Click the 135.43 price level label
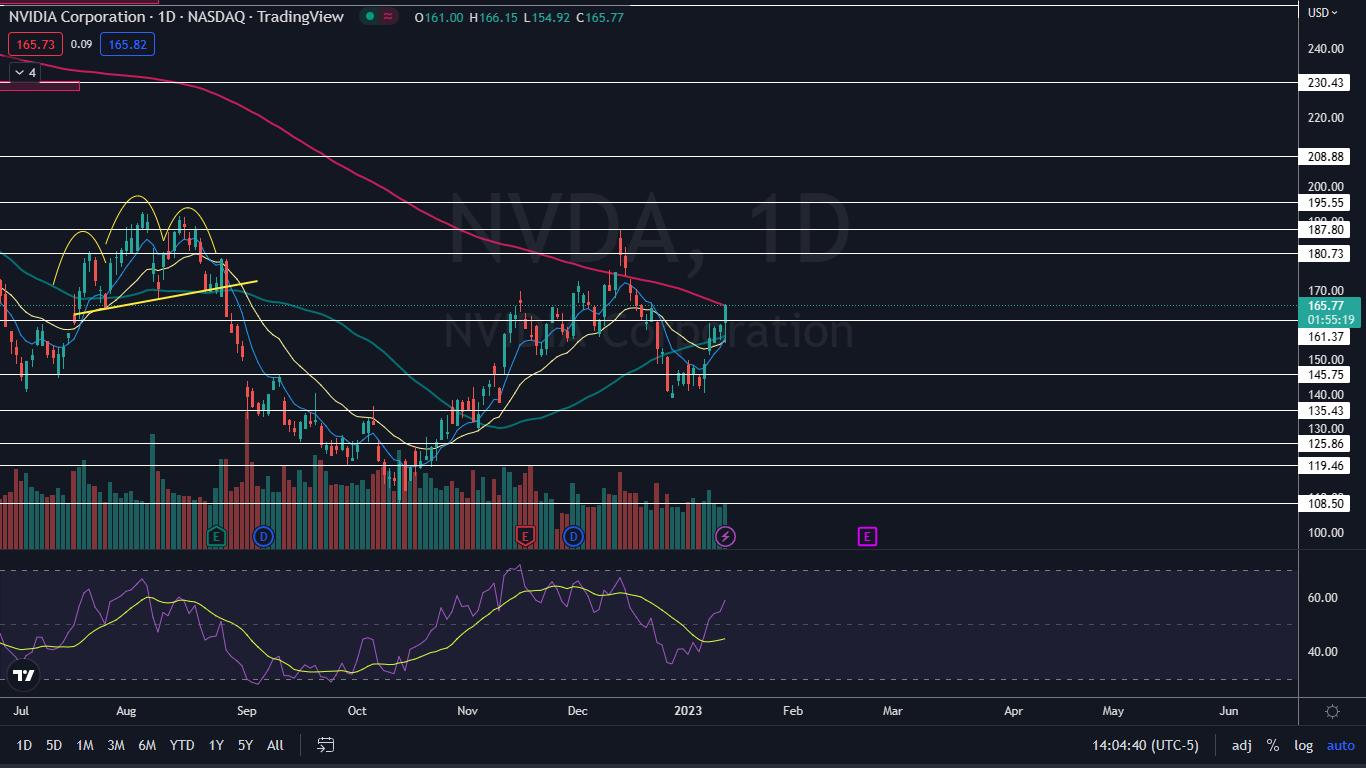 tap(1325, 410)
